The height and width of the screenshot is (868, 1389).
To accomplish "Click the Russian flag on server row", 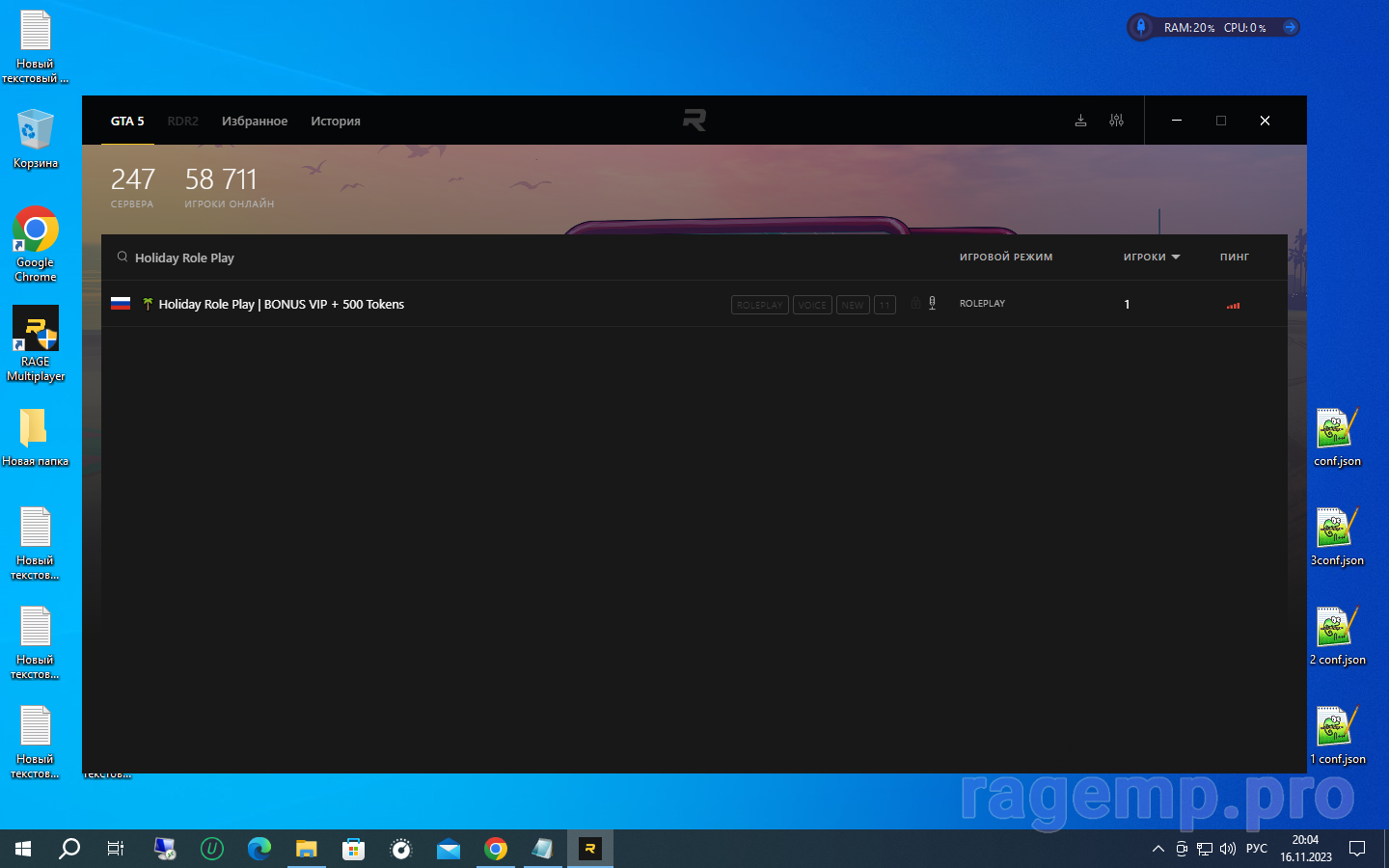I will [121, 304].
